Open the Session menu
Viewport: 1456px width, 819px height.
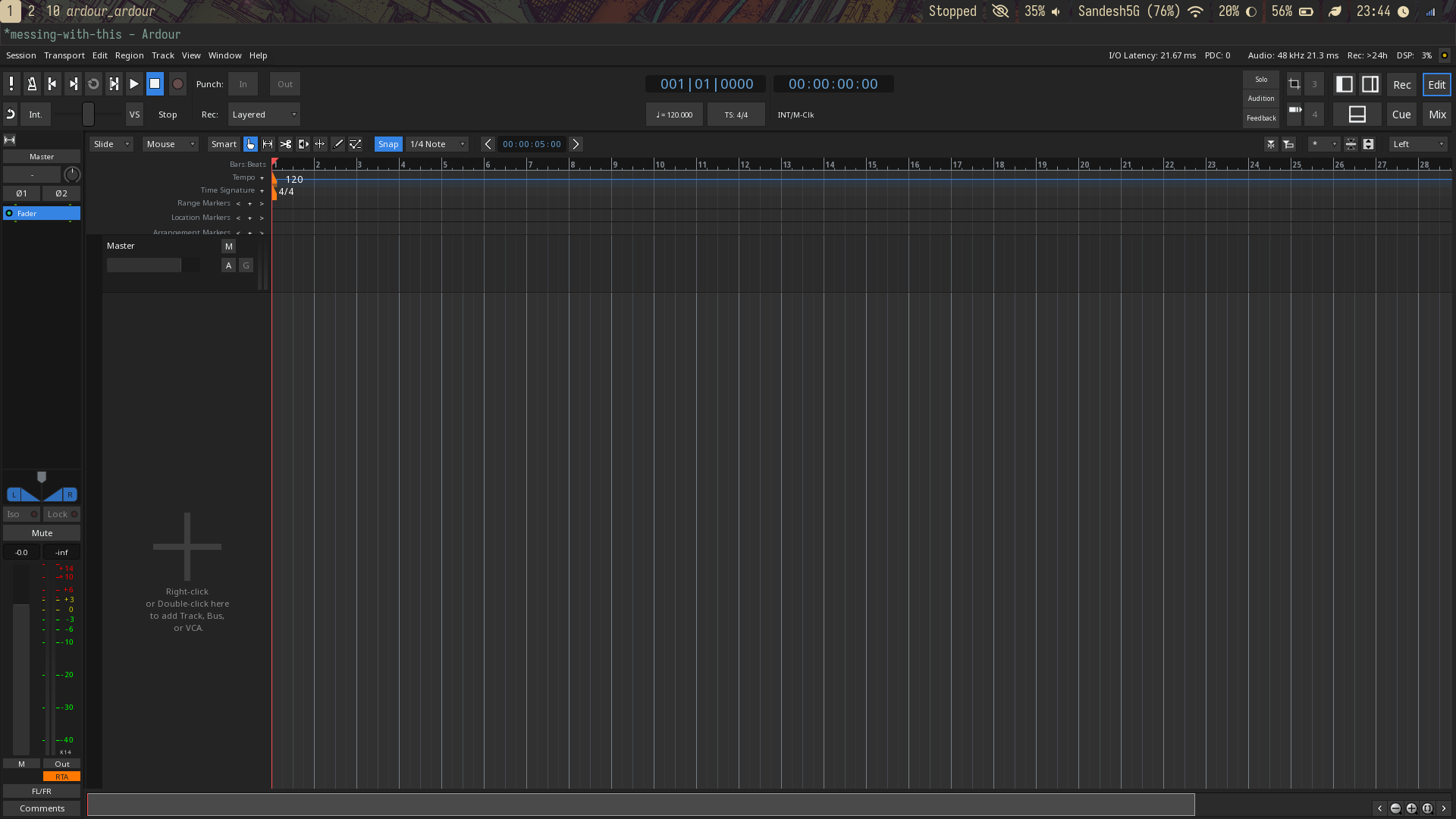tap(20, 55)
